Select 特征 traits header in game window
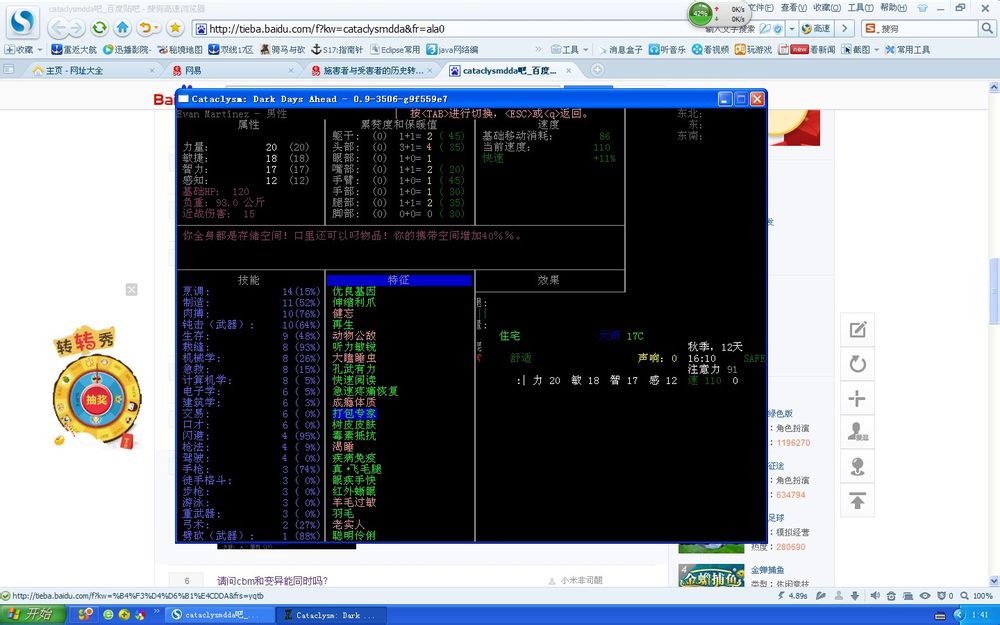 [x=399, y=280]
